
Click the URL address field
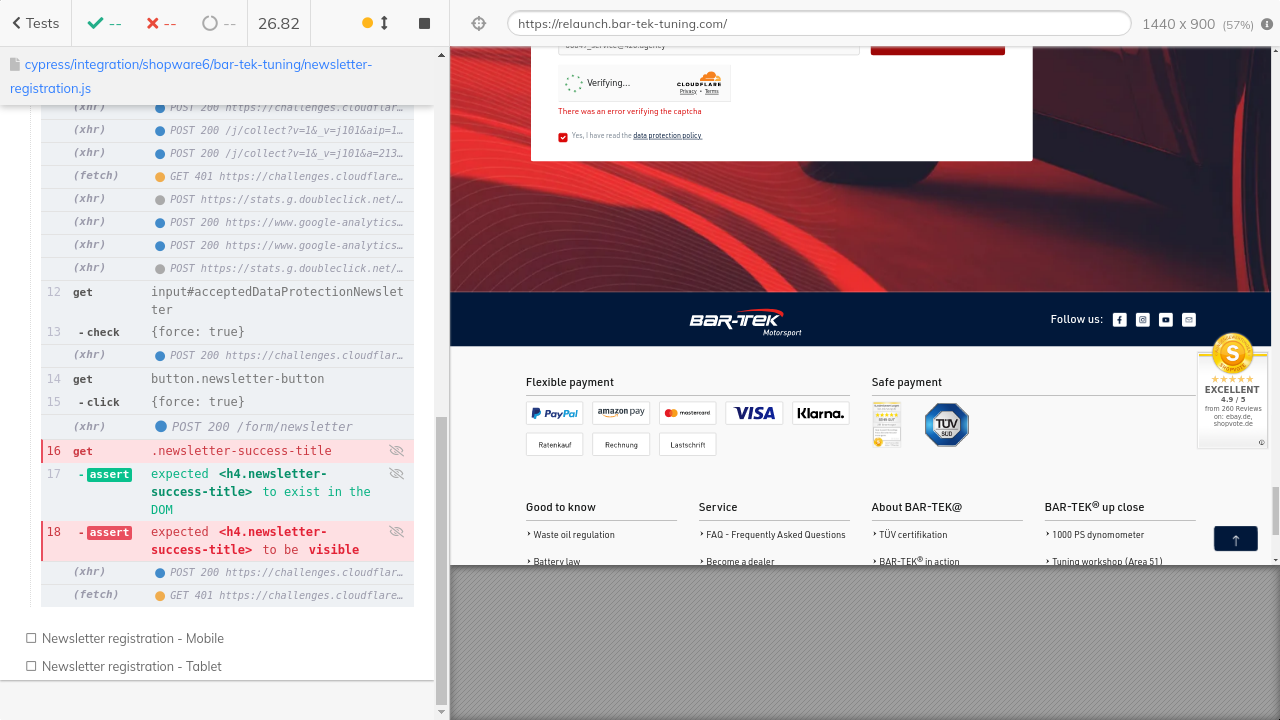tap(818, 24)
